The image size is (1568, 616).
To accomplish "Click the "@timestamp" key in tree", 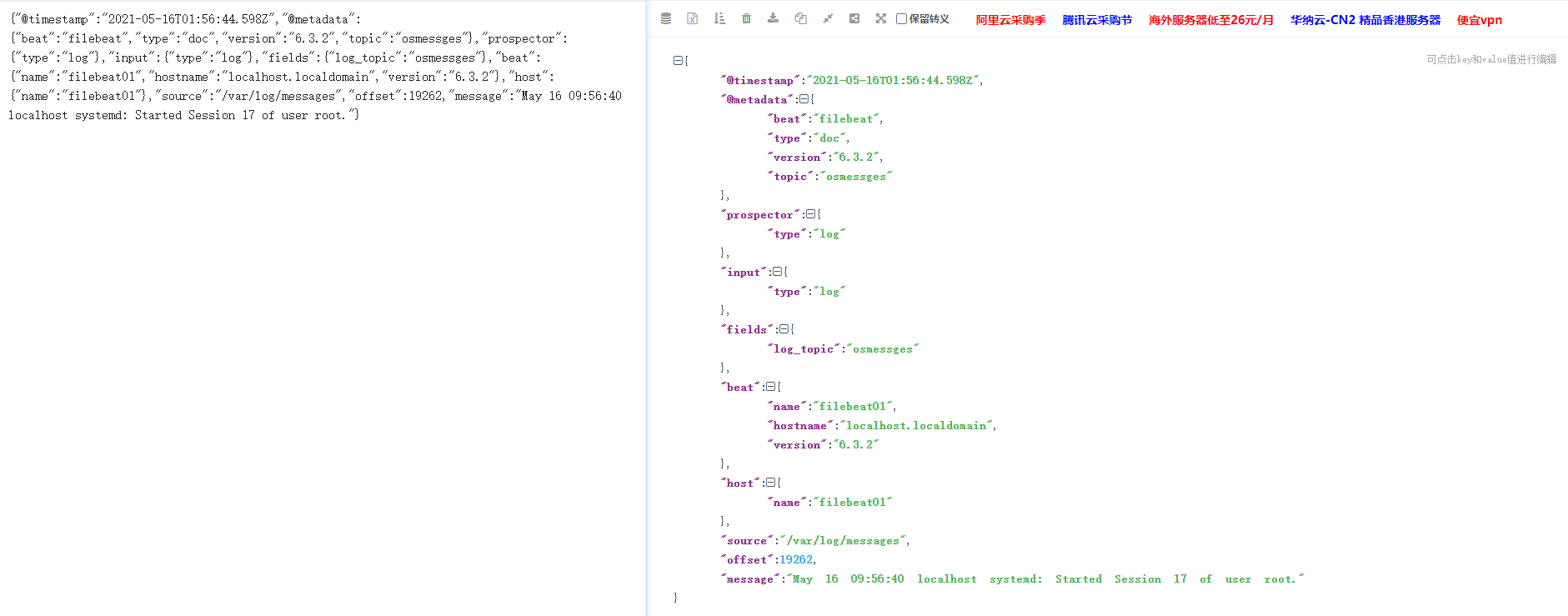I will pyautogui.click(x=760, y=80).
